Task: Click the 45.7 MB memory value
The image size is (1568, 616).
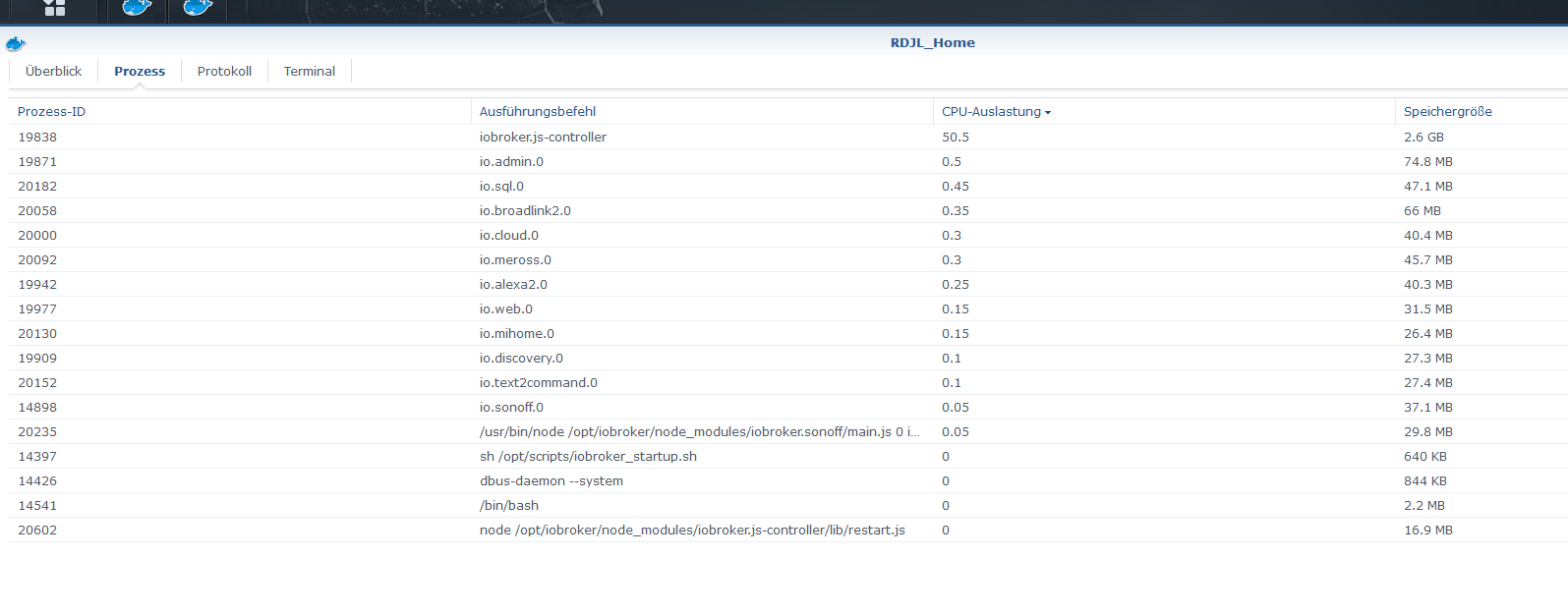Action: [1428, 260]
